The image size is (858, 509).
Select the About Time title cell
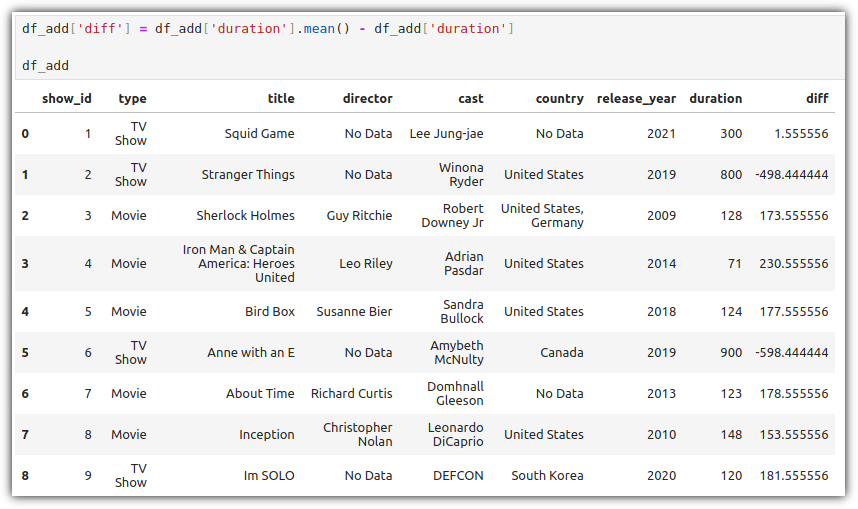[x=260, y=394]
